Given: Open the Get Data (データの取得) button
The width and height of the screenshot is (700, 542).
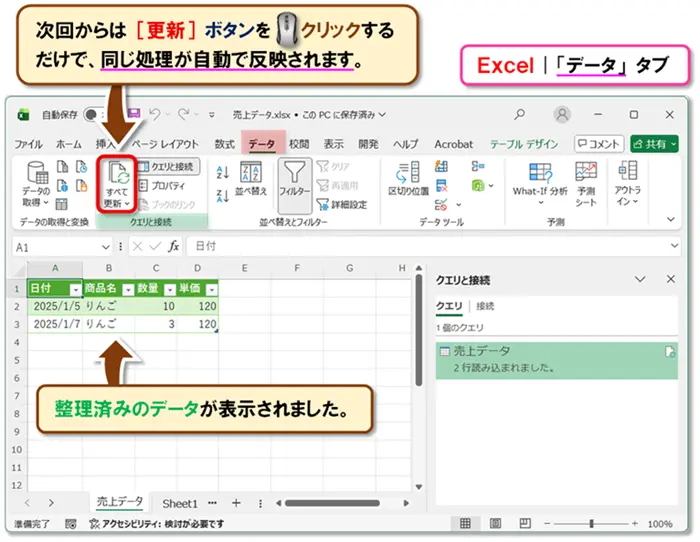Looking at the screenshot, I should pos(36,184).
